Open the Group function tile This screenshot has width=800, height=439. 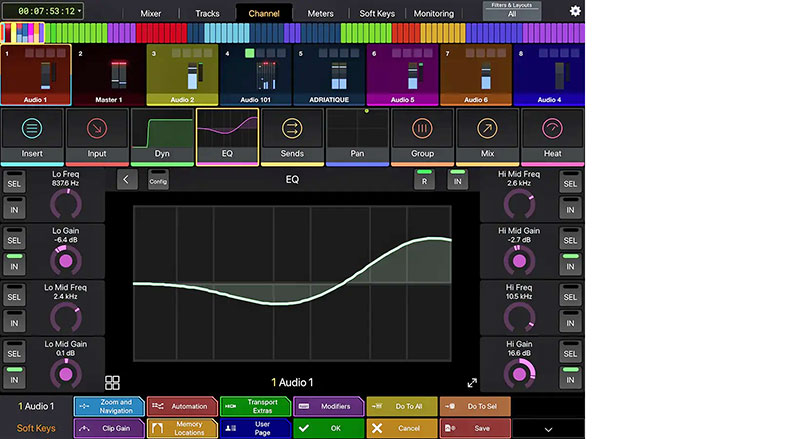[x=422, y=137]
